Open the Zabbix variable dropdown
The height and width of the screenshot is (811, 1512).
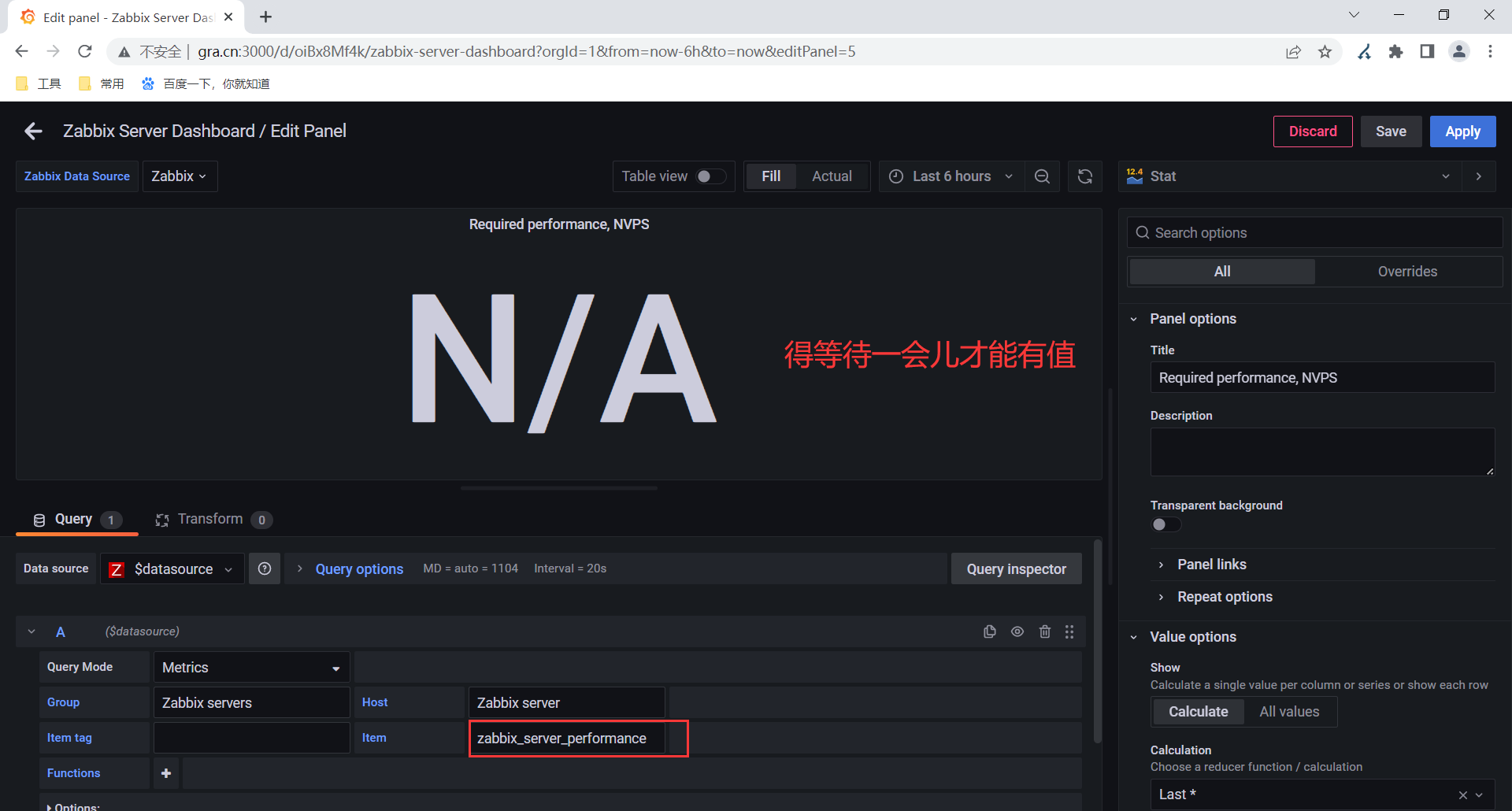point(180,176)
